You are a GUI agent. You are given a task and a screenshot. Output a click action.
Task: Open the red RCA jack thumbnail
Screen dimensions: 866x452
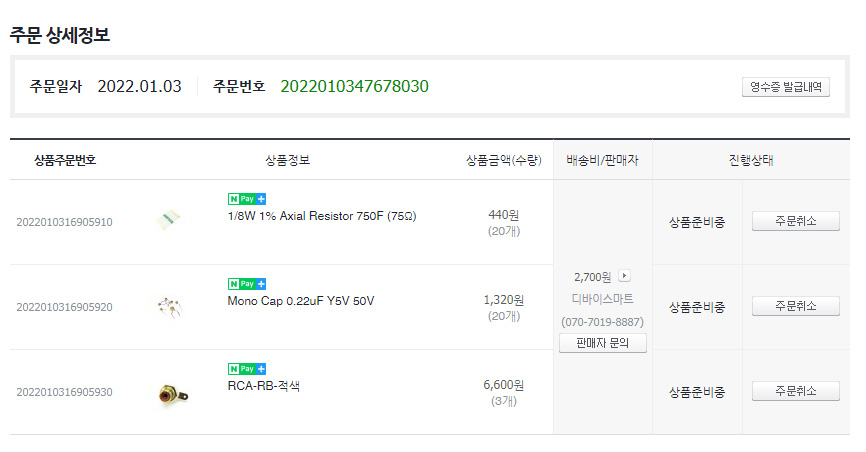point(171,393)
